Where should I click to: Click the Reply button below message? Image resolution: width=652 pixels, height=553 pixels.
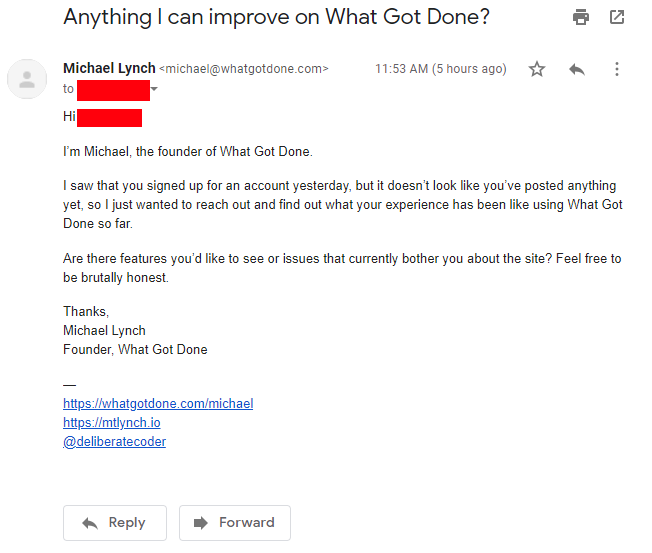click(x=115, y=523)
